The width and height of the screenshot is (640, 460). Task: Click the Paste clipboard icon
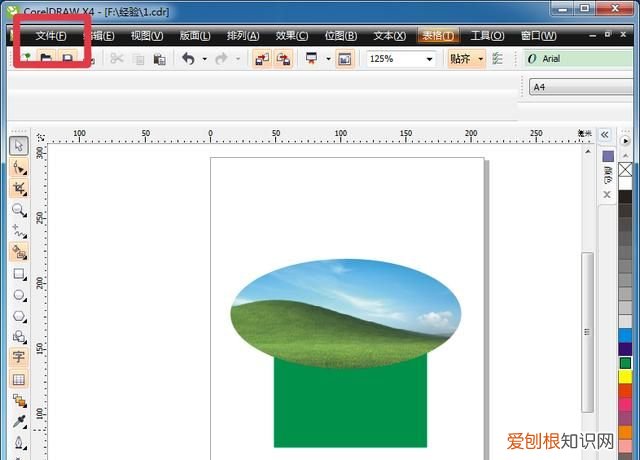pos(159,59)
